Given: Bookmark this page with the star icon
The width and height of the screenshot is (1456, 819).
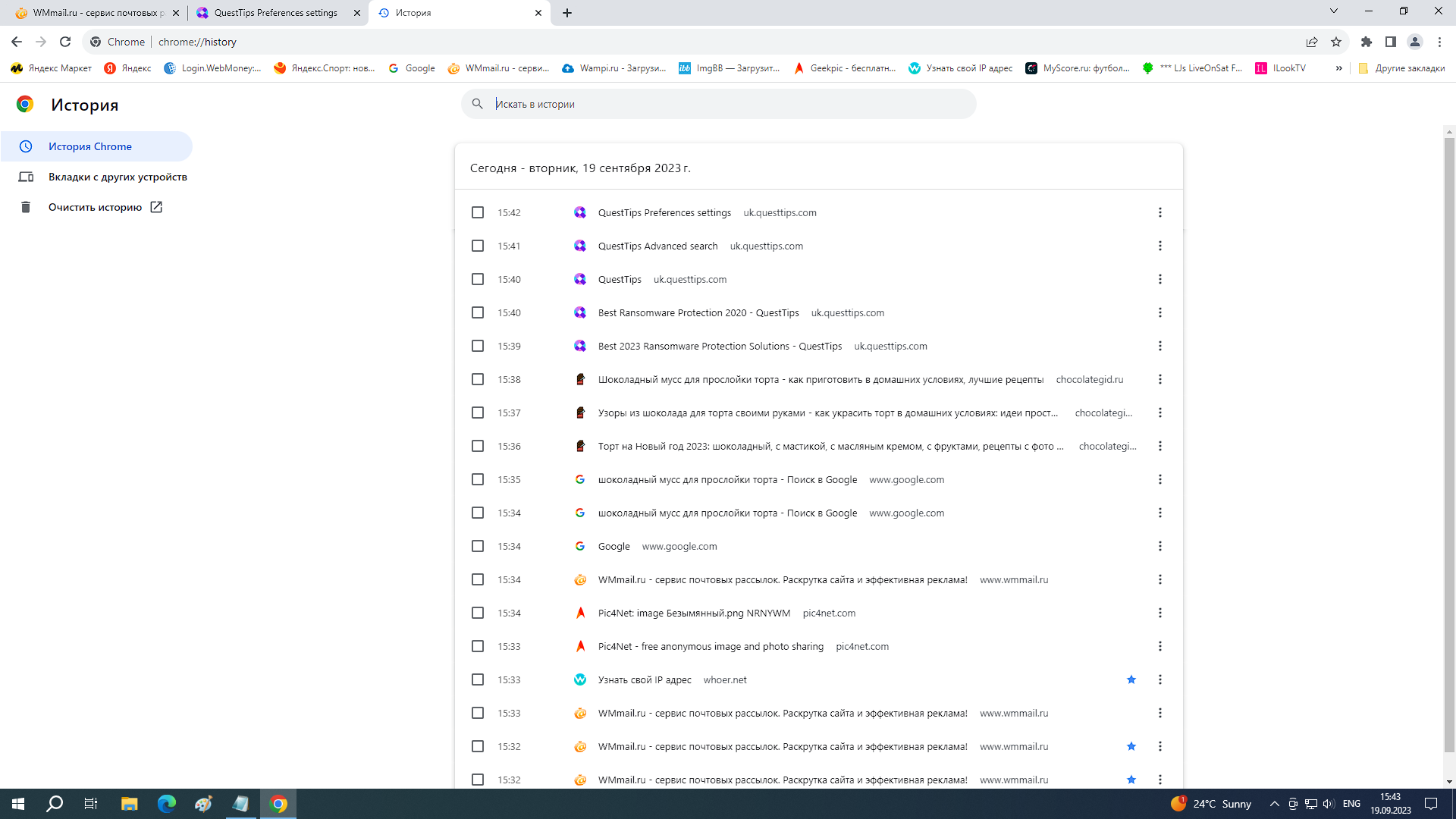Looking at the screenshot, I should (x=1336, y=42).
